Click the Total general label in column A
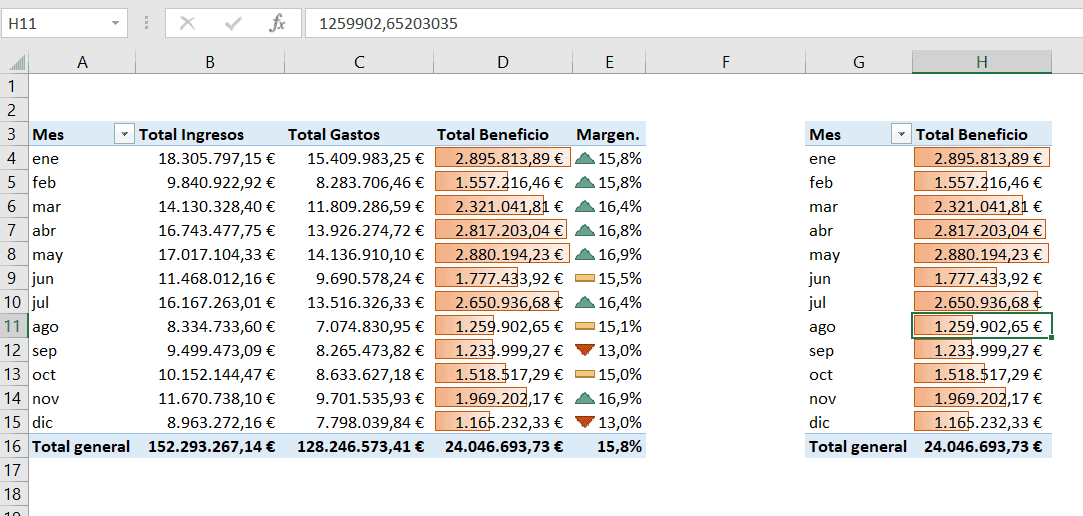The width and height of the screenshot is (1083, 516). pos(82,446)
